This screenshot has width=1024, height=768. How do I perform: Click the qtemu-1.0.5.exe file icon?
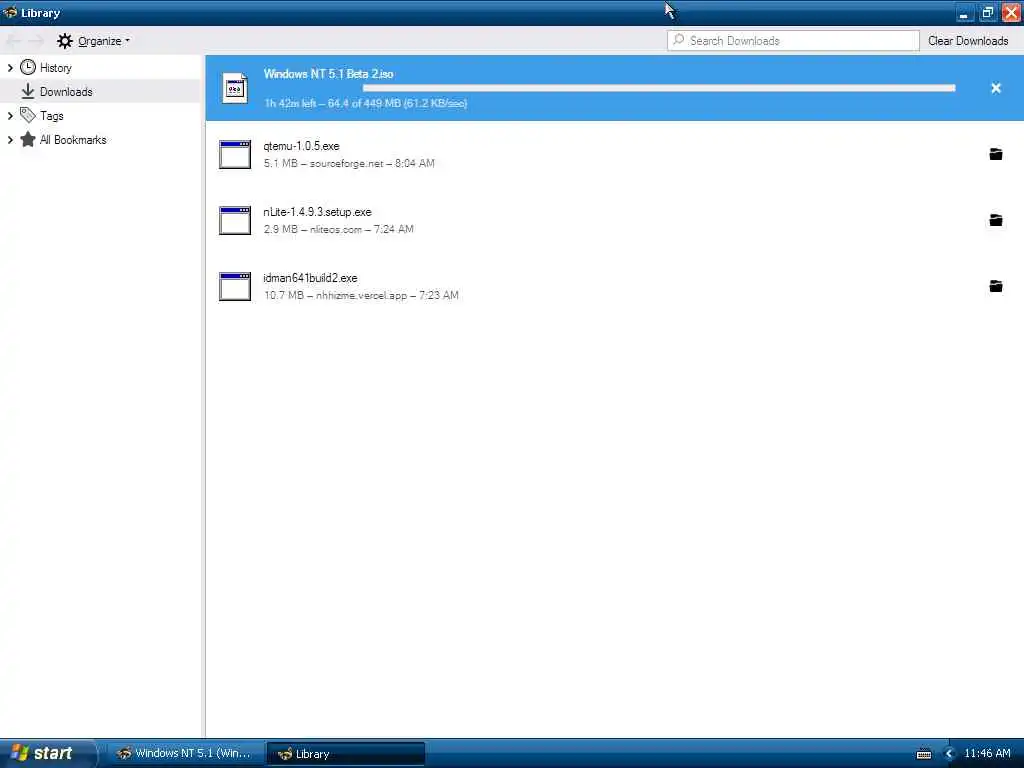pos(235,154)
